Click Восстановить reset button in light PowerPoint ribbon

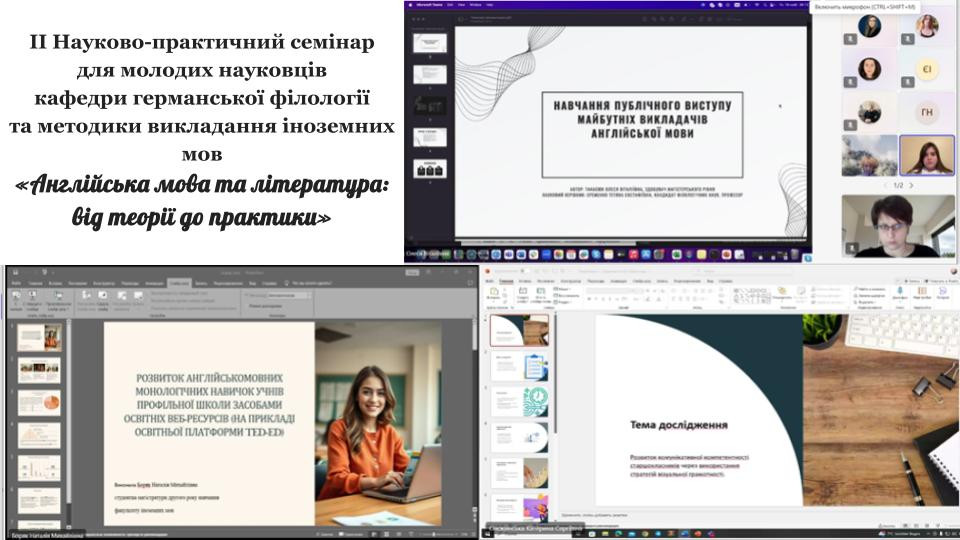(x=566, y=296)
